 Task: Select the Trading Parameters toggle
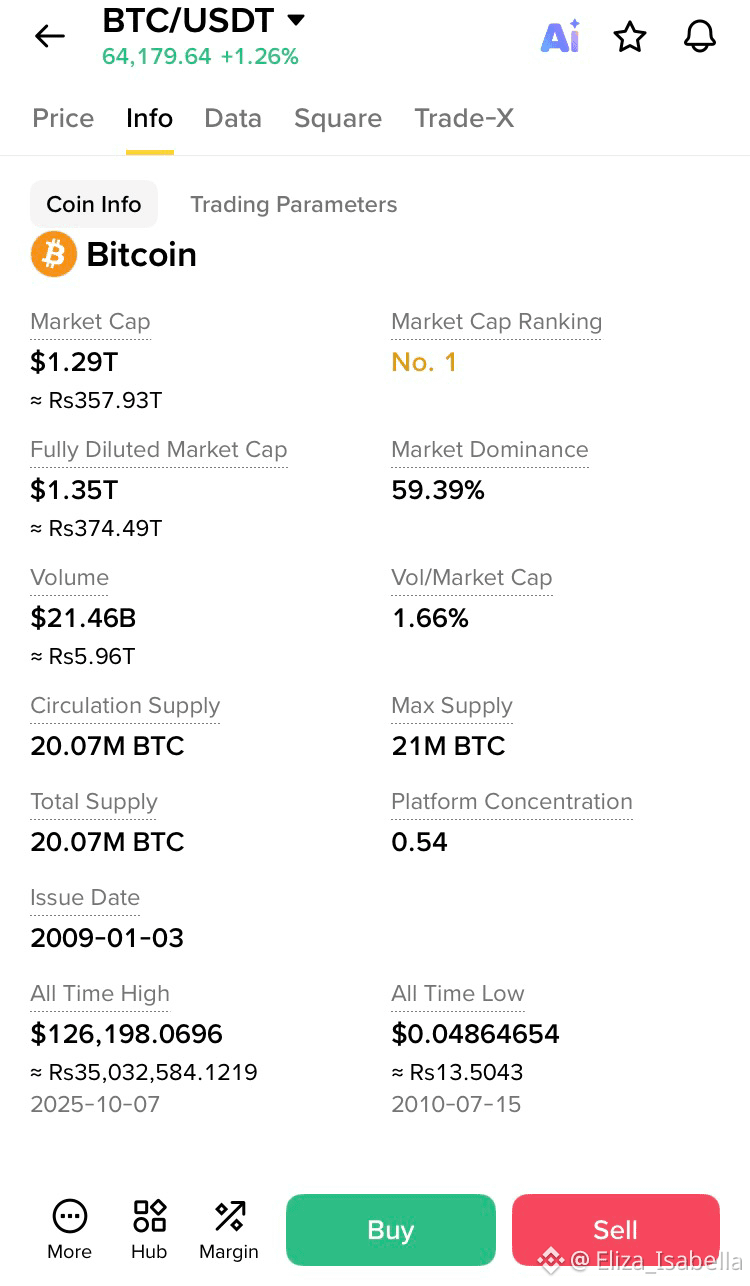pyautogui.click(x=294, y=204)
